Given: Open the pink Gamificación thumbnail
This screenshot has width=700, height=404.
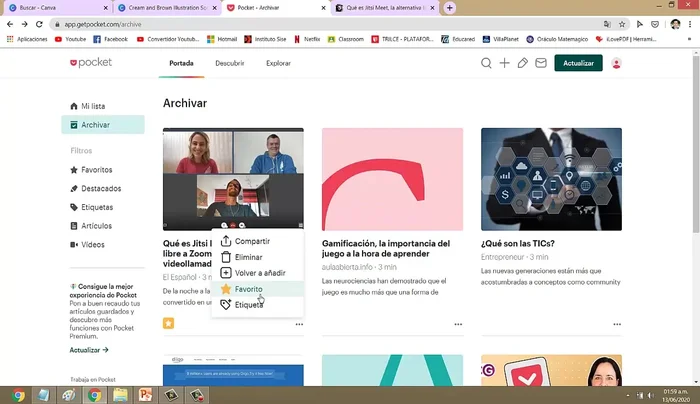Looking at the screenshot, I should coord(392,179).
